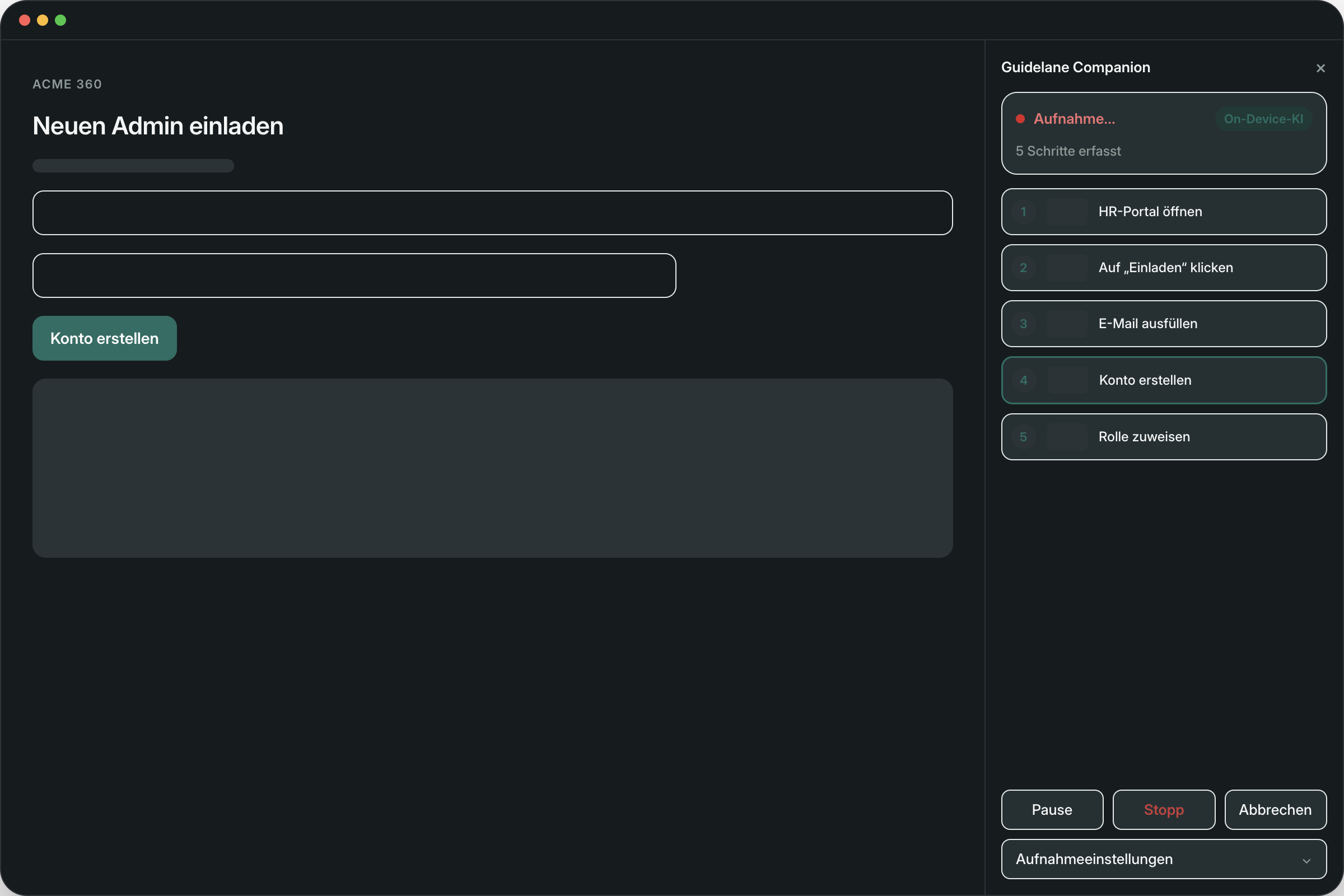Select step 5 Rolle zuweisen
1344x896 pixels.
click(1164, 437)
